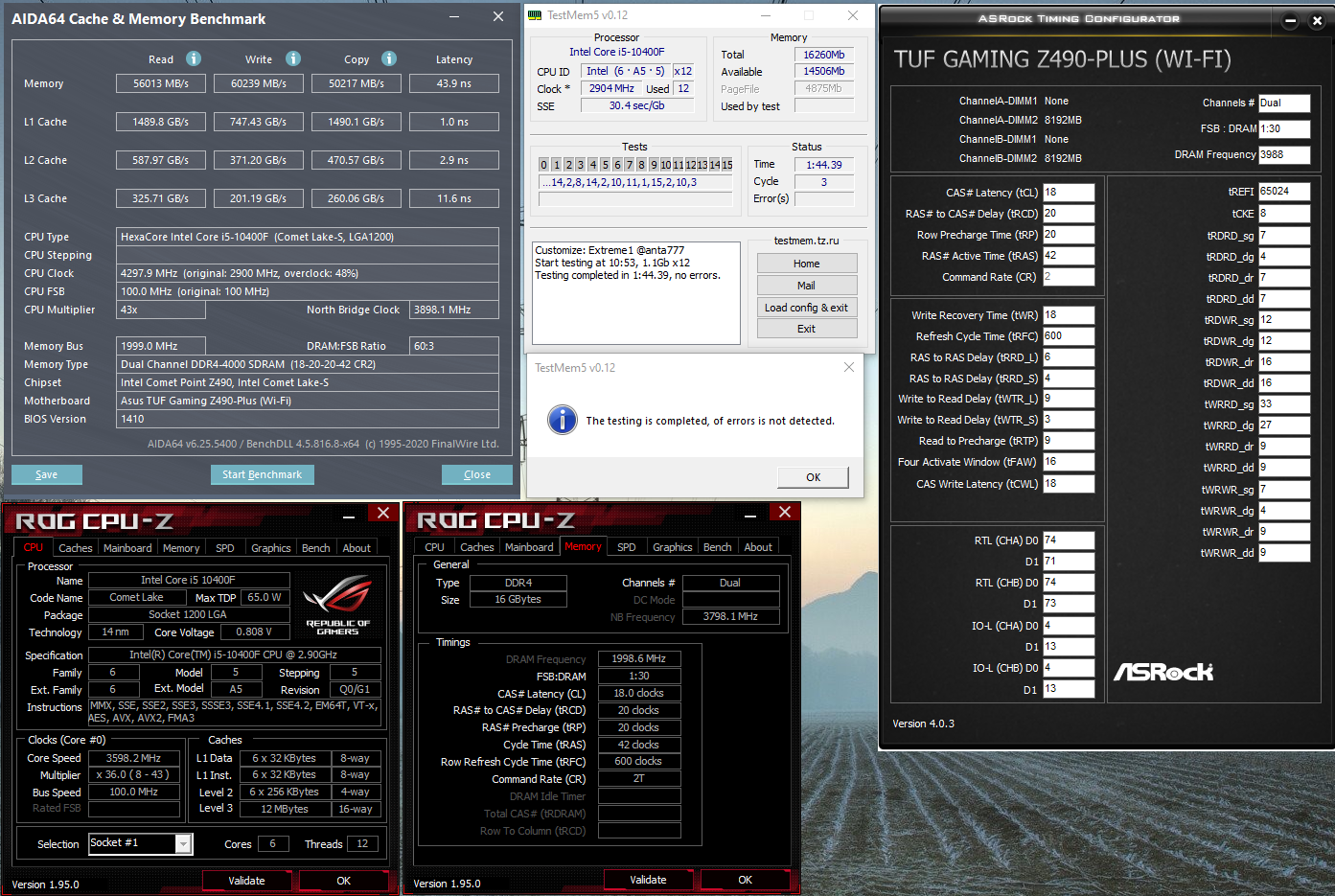Click the TestMem5 log text Customize: Extreme1 @anta777
This screenshot has width=1335, height=896.
point(610,250)
